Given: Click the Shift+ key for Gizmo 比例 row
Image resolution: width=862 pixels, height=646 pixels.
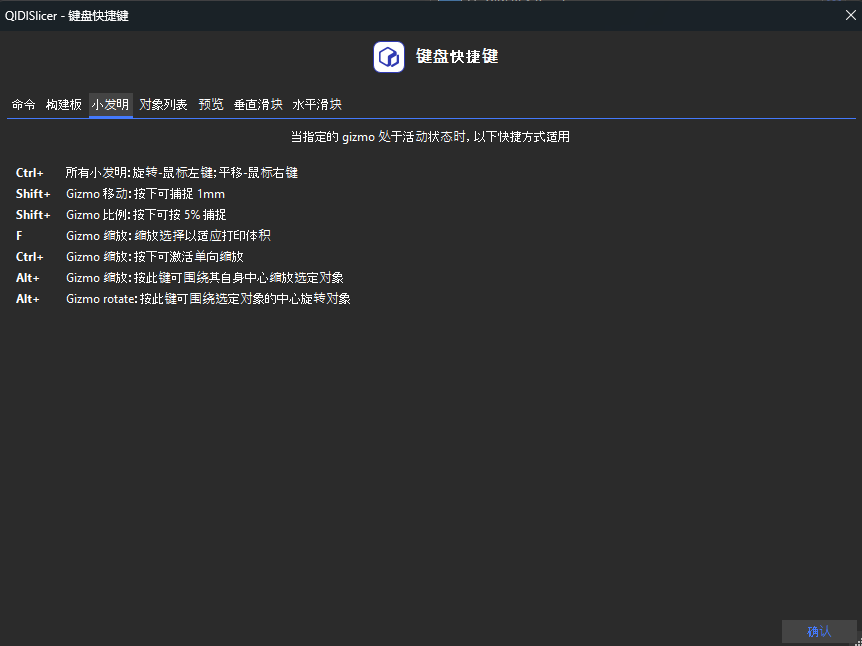Looking at the screenshot, I should point(33,214).
